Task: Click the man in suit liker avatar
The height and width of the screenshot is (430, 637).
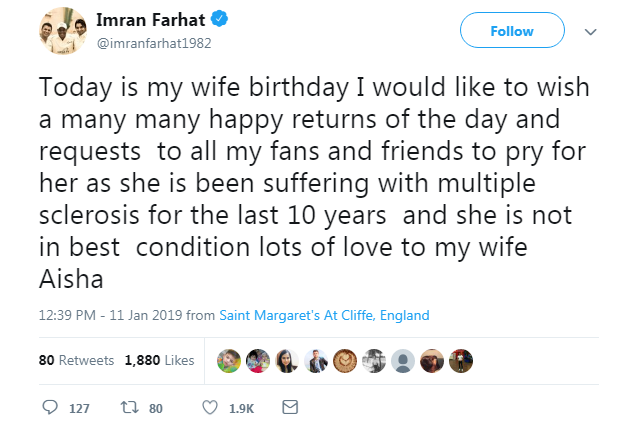Action: [x=317, y=360]
